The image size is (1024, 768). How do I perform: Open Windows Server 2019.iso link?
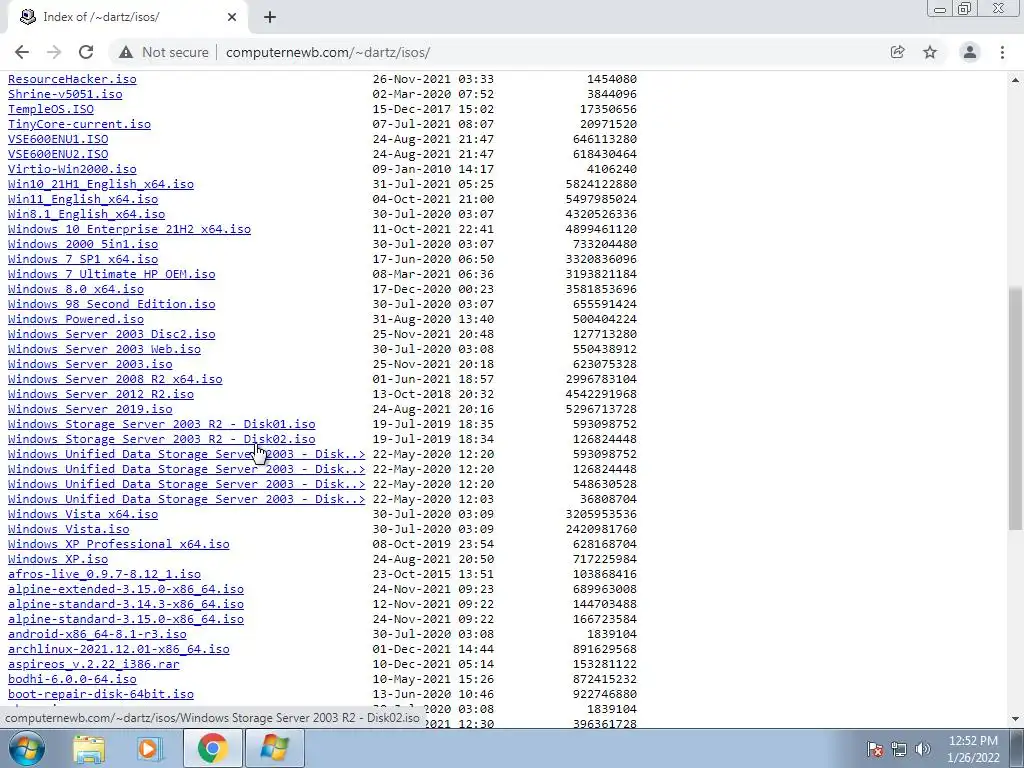coord(89,409)
